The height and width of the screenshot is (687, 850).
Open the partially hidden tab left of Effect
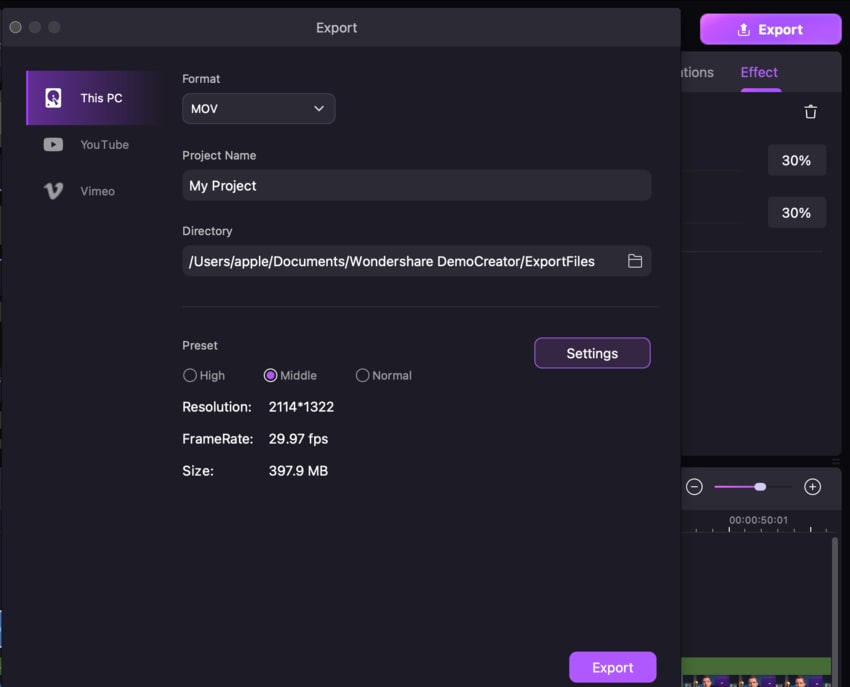[x=698, y=72]
